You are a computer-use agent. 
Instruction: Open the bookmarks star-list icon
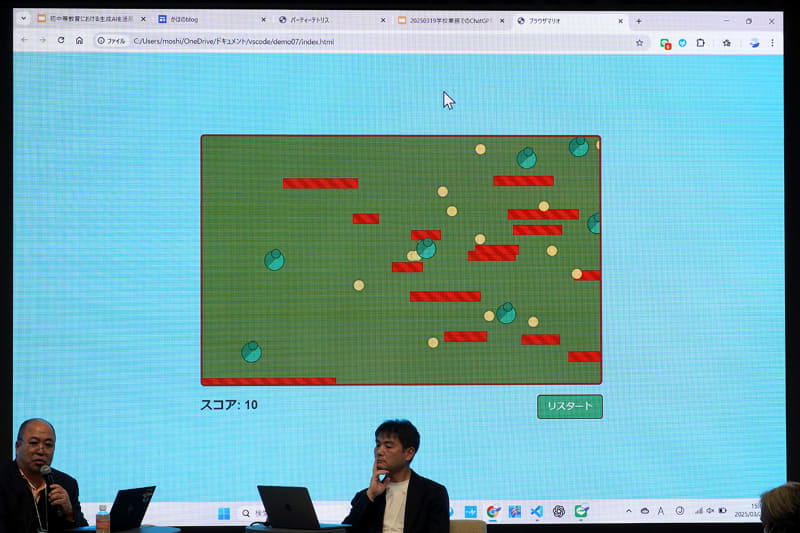[727, 43]
